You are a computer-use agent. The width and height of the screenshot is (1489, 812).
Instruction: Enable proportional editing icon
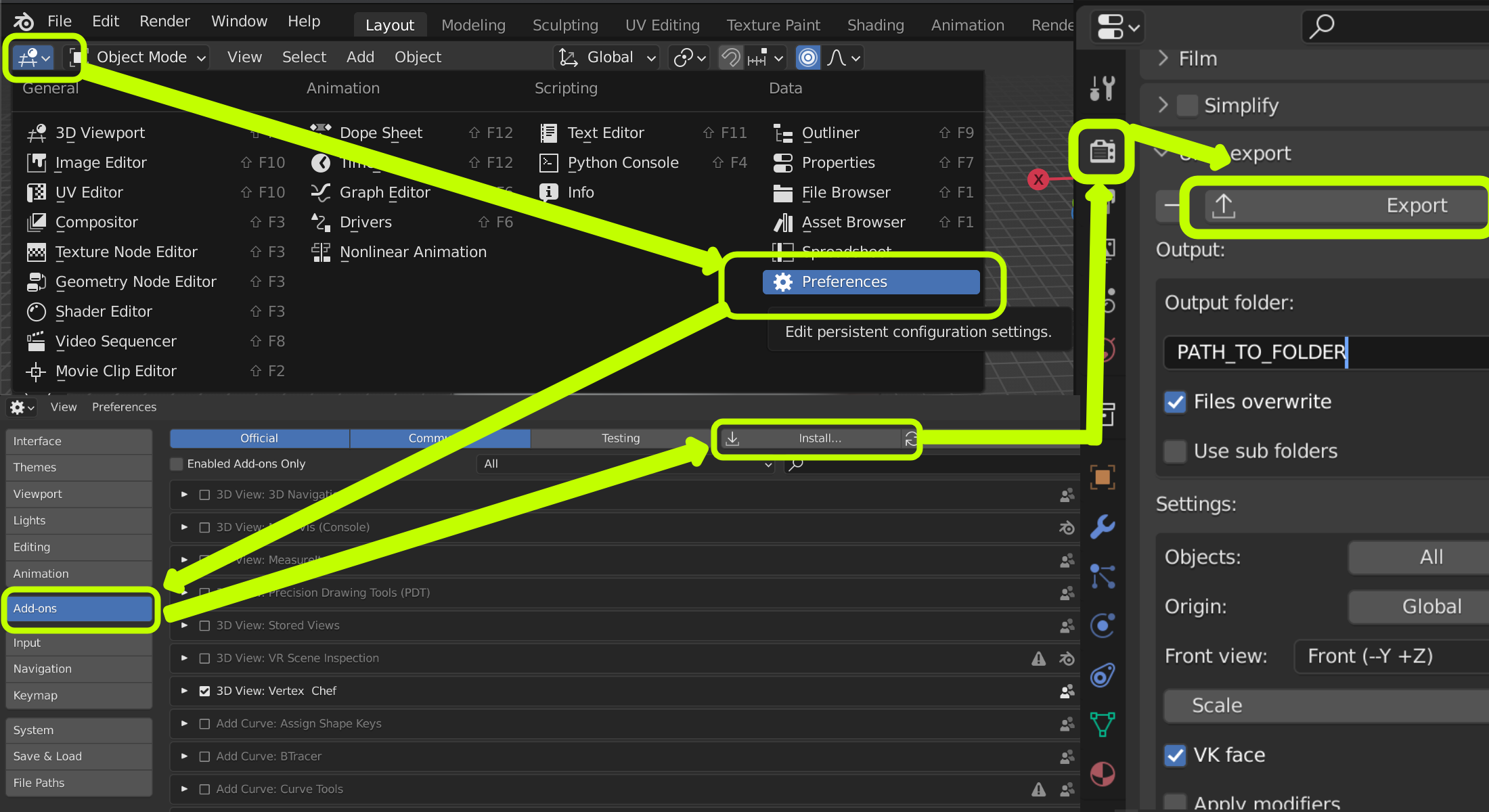click(807, 58)
